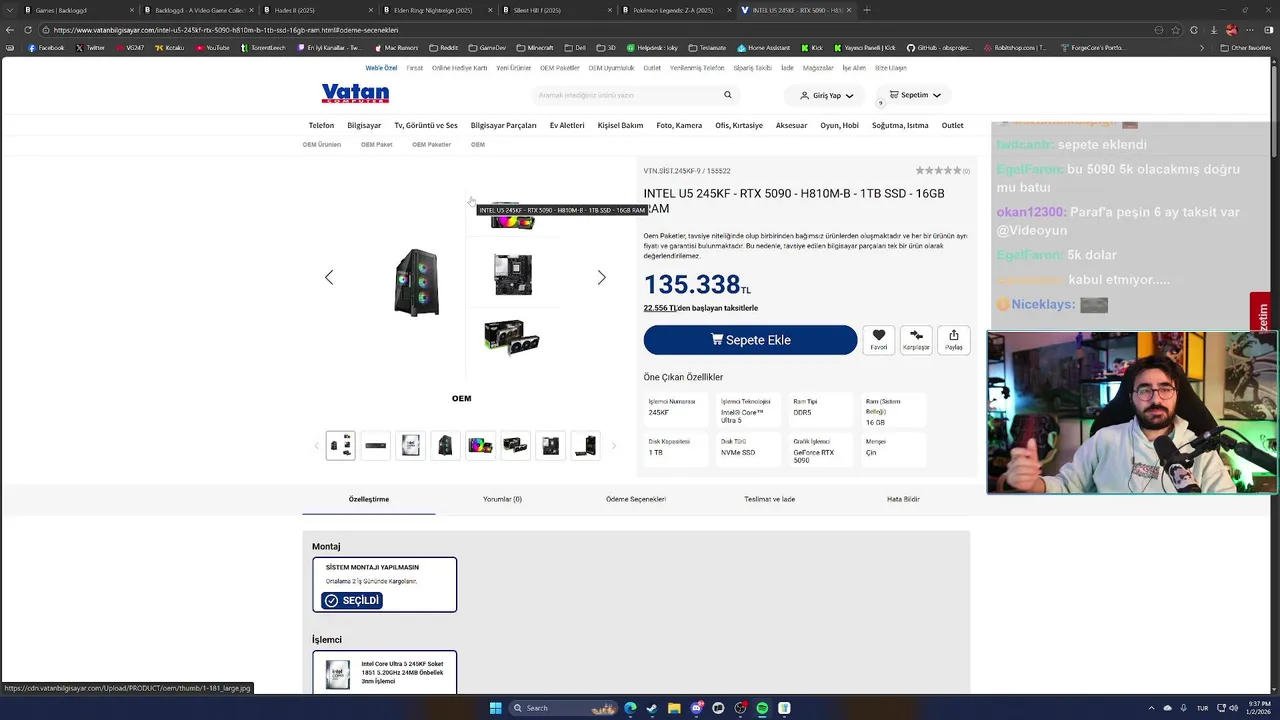Click the star rating above the price
The image size is (1280, 720).
click(x=938, y=171)
